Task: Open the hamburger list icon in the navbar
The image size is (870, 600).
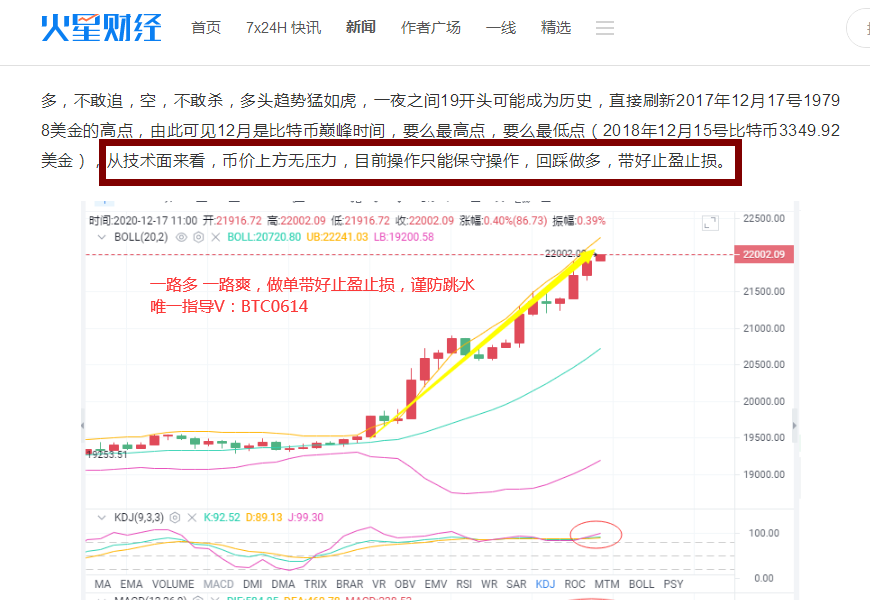Action: 605,28
